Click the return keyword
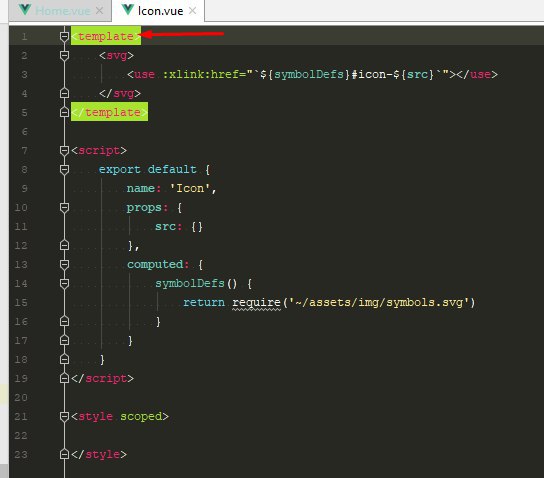 click(x=204, y=302)
